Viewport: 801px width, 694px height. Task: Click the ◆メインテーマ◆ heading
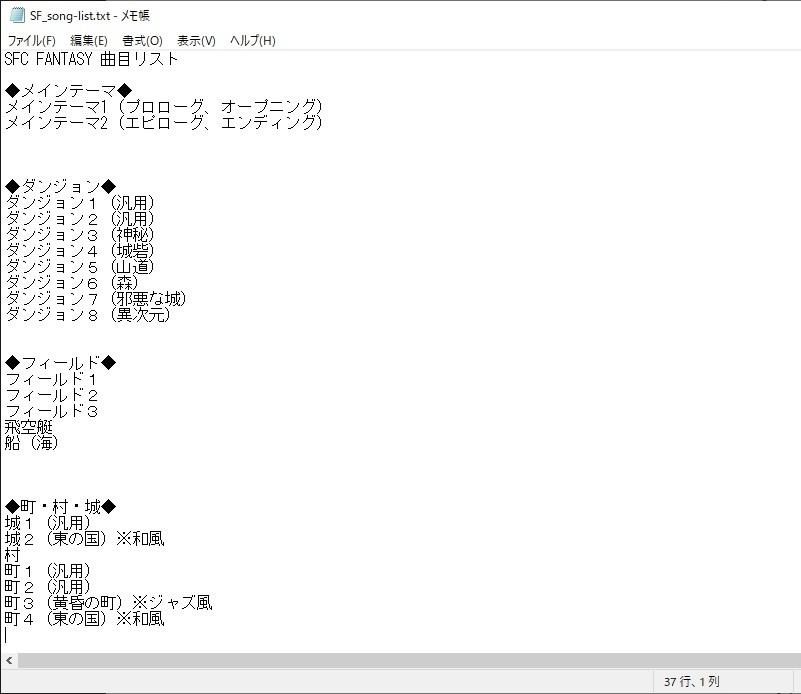[x=68, y=91]
